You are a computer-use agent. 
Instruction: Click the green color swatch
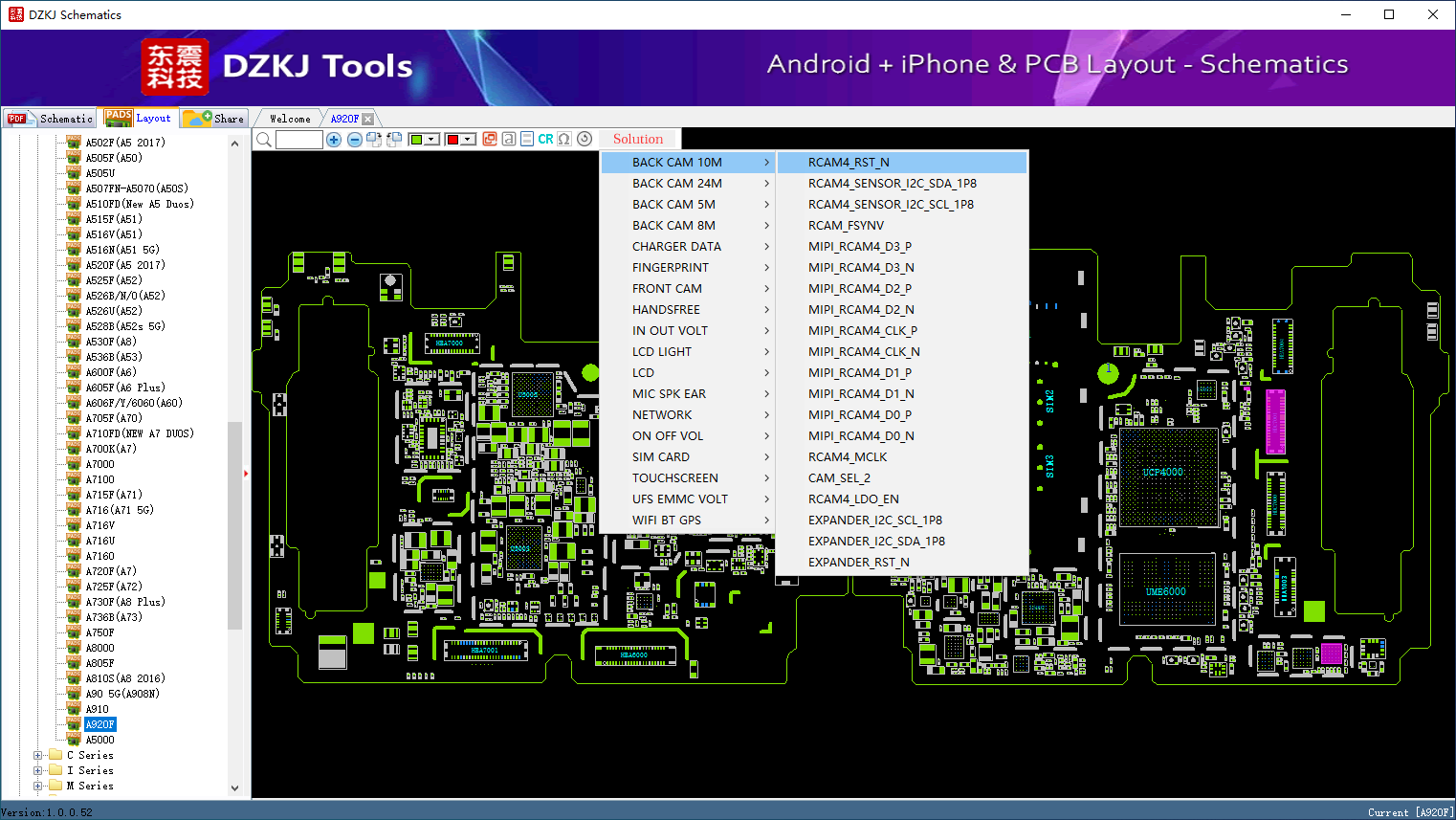pos(416,140)
